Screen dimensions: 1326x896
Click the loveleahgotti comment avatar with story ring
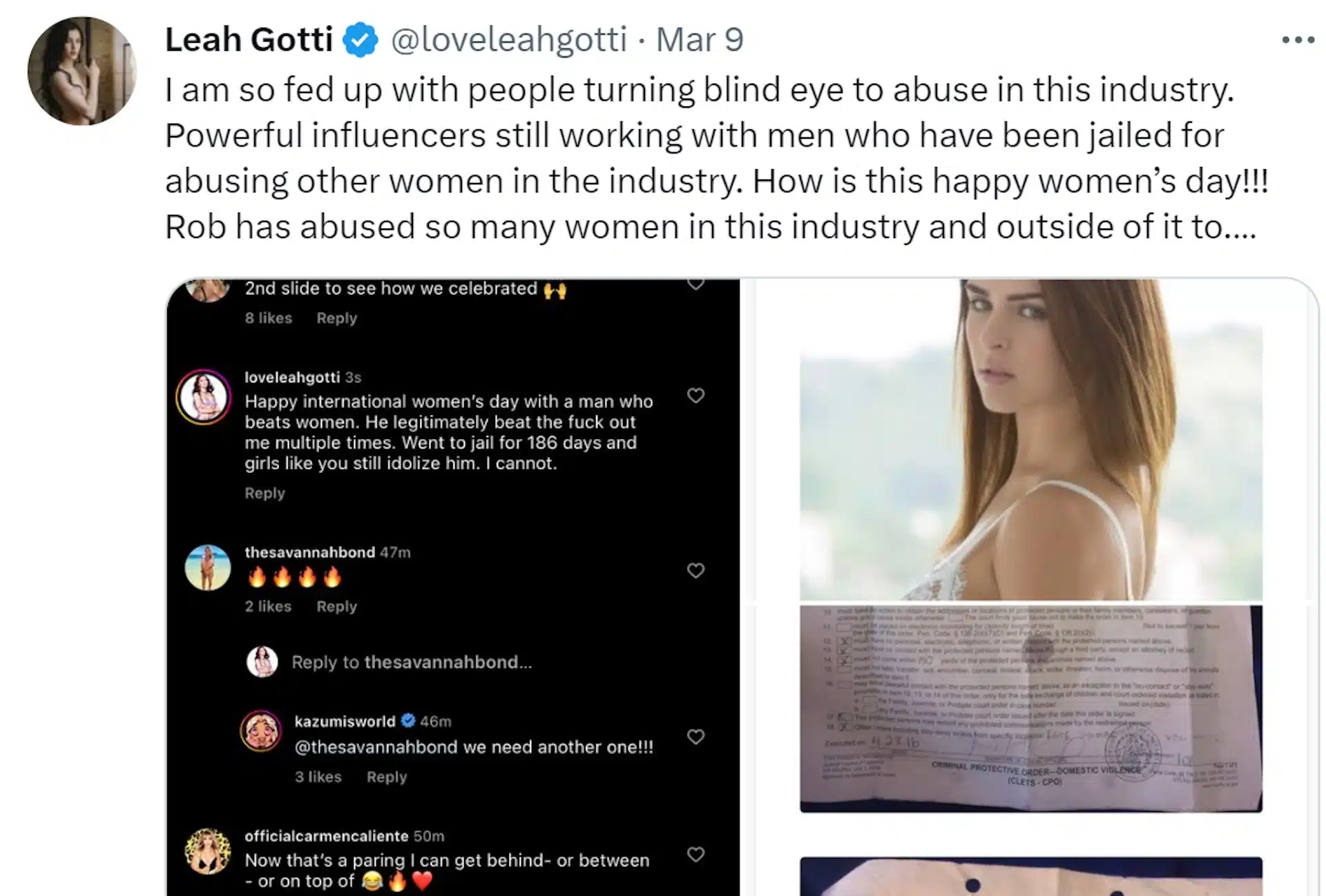(x=204, y=397)
